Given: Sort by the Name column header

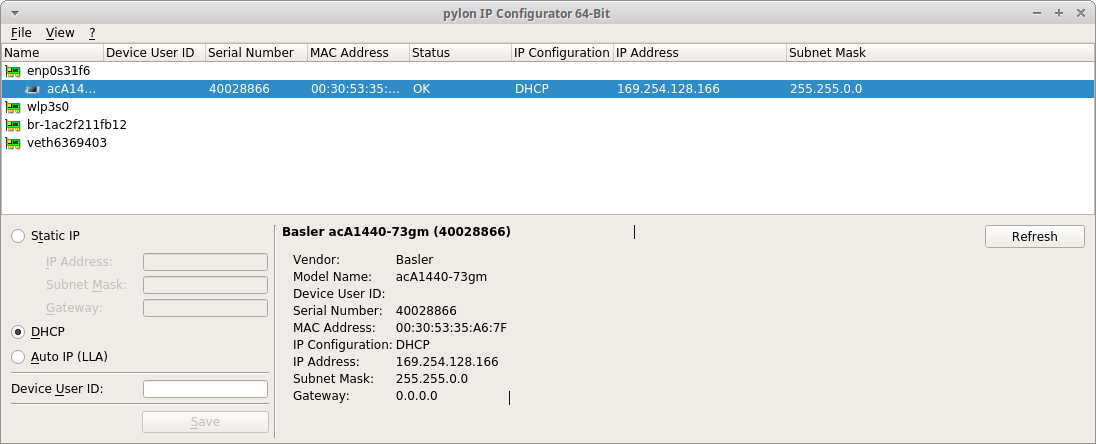Looking at the screenshot, I should [x=52, y=52].
